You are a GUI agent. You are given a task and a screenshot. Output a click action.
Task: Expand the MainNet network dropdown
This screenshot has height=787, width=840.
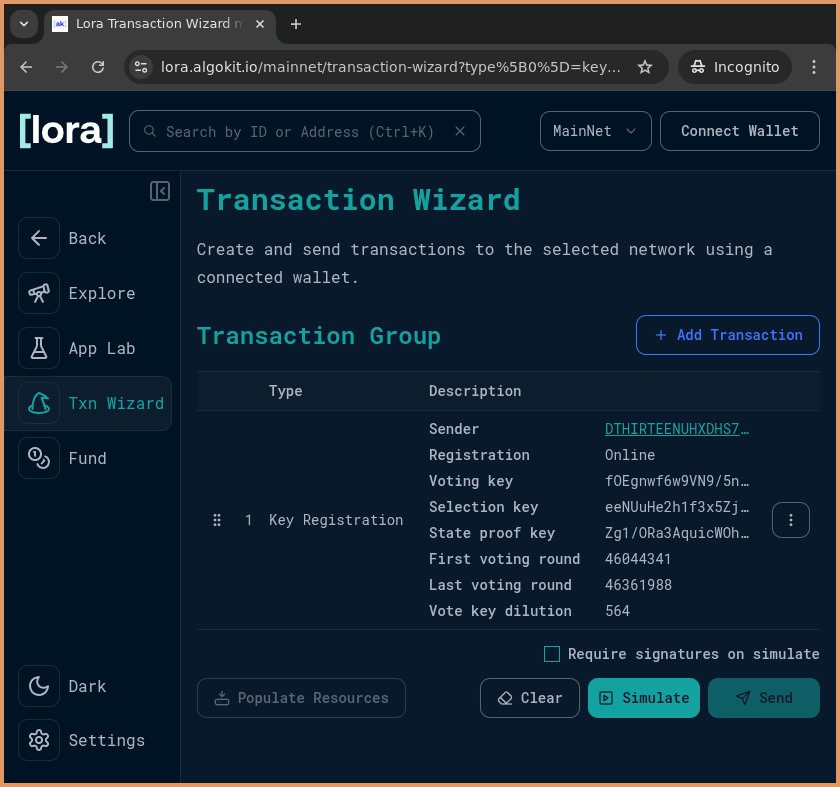coord(595,131)
